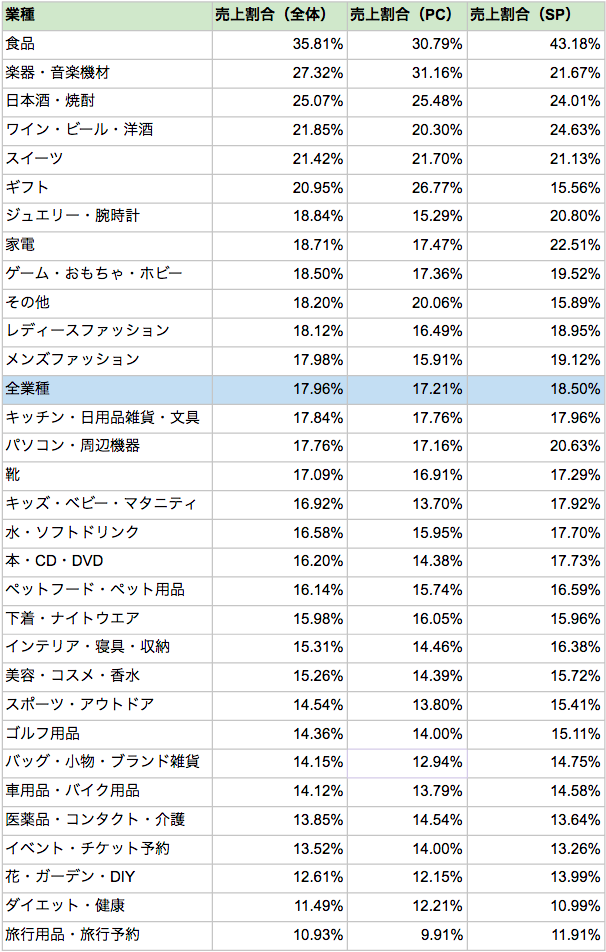Click the 26.77% PC value for ギフト
This screenshot has width=606, height=952.
pyautogui.click(x=407, y=188)
